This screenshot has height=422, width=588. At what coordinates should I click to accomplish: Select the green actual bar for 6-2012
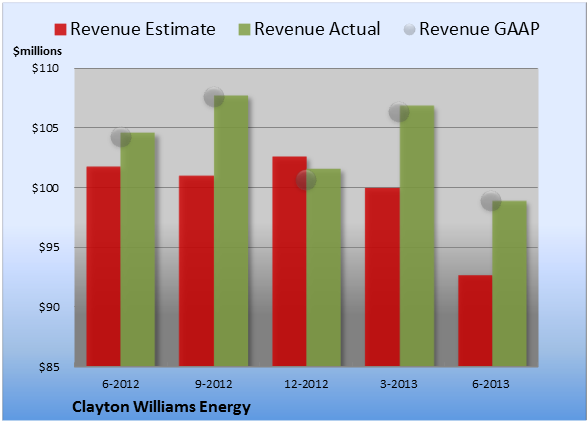138,249
